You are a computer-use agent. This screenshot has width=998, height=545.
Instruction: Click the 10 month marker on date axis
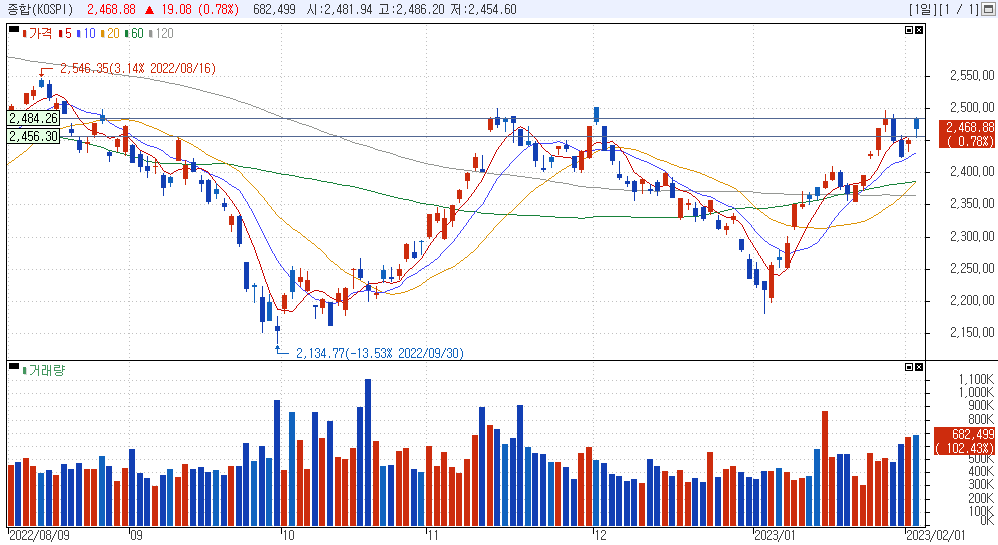[x=288, y=535]
